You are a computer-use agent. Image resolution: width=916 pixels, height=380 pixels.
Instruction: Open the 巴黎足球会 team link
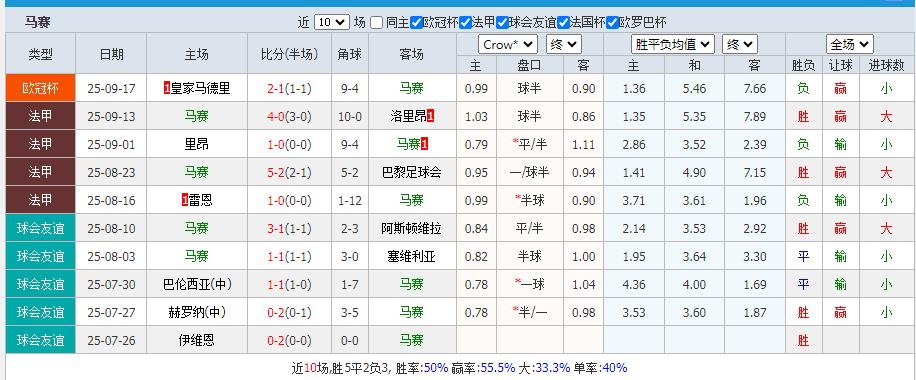411,172
